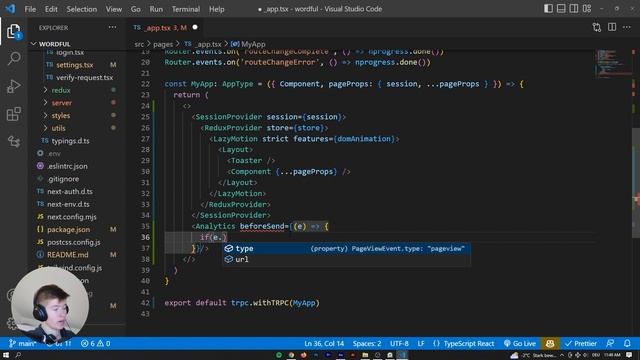Open the Selection menu

[x=82, y=9]
